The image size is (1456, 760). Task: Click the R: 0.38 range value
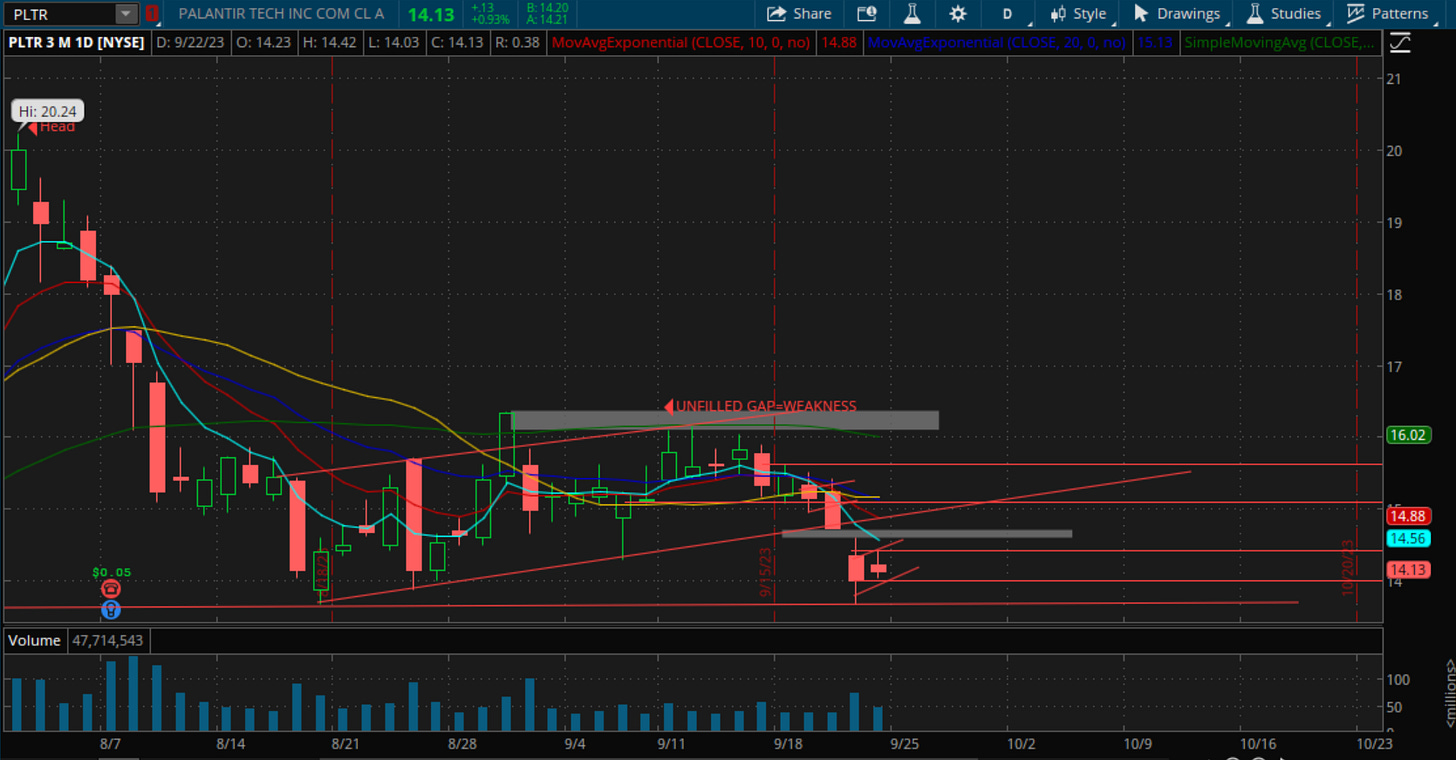[516, 43]
